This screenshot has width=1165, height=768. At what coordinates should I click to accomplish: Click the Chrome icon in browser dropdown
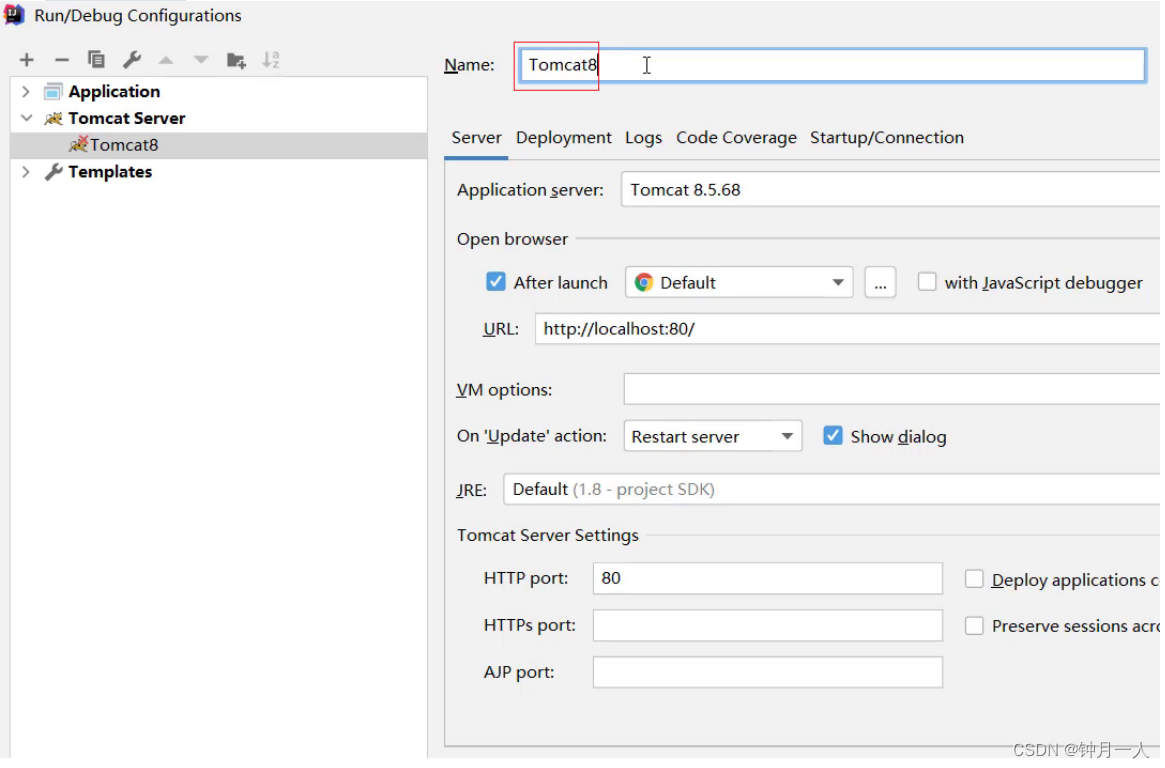pos(644,283)
